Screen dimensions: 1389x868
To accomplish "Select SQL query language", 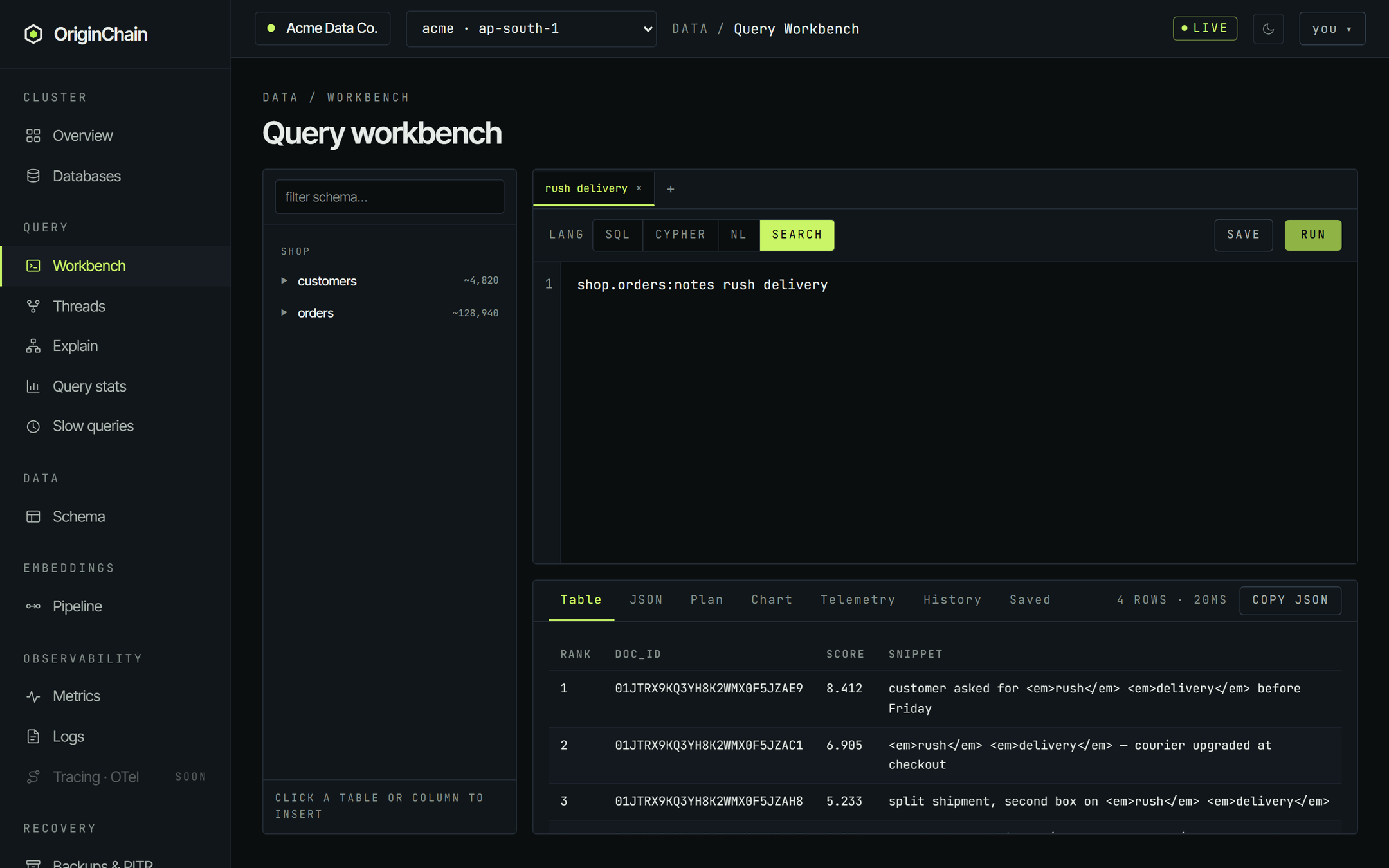I will tap(617, 235).
